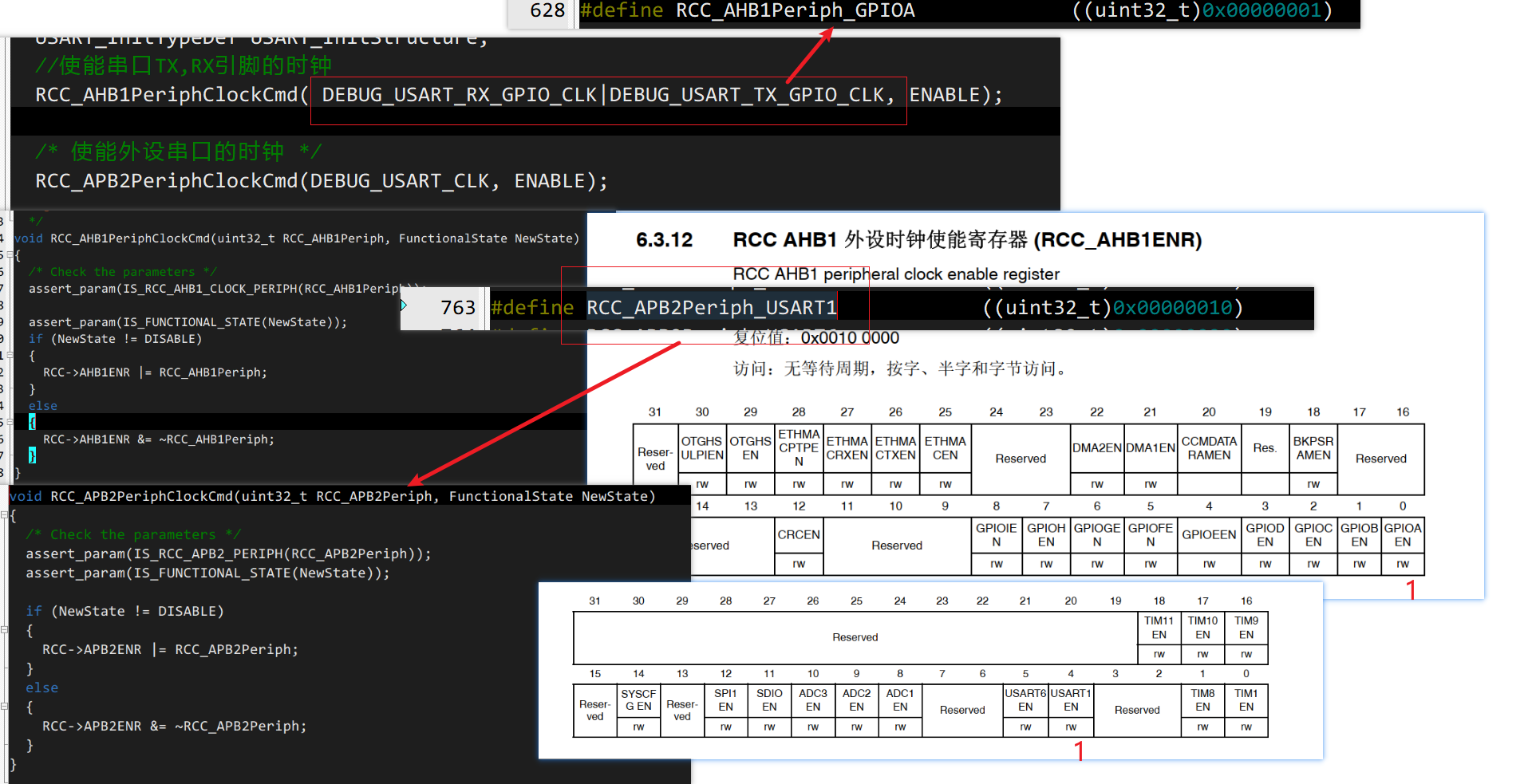Click the TIM1EN bit cell
This screenshot has height=784, width=1528.
(x=1246, y=700)
